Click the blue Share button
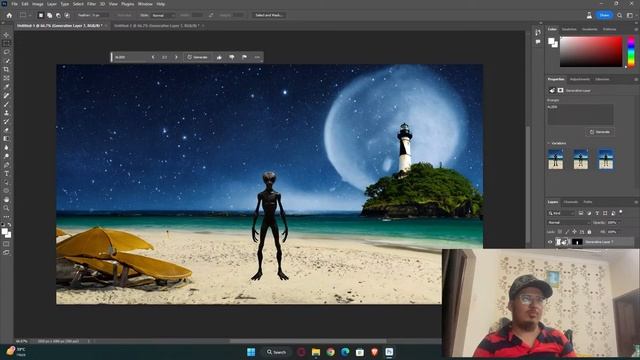 pos(604,15)
